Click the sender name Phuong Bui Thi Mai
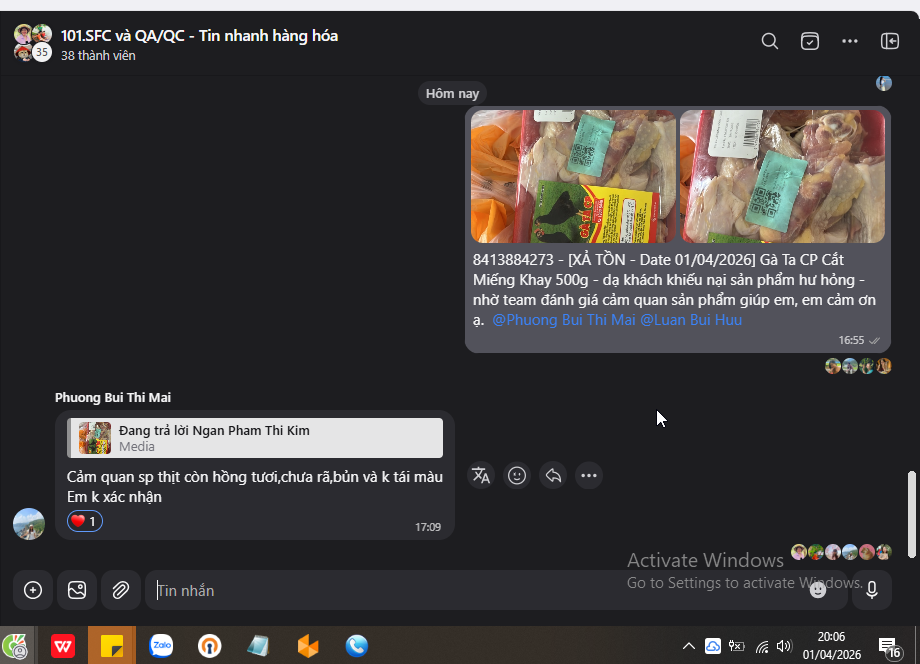920x664 pixels. pyautogui.click(x=113, y=398)
